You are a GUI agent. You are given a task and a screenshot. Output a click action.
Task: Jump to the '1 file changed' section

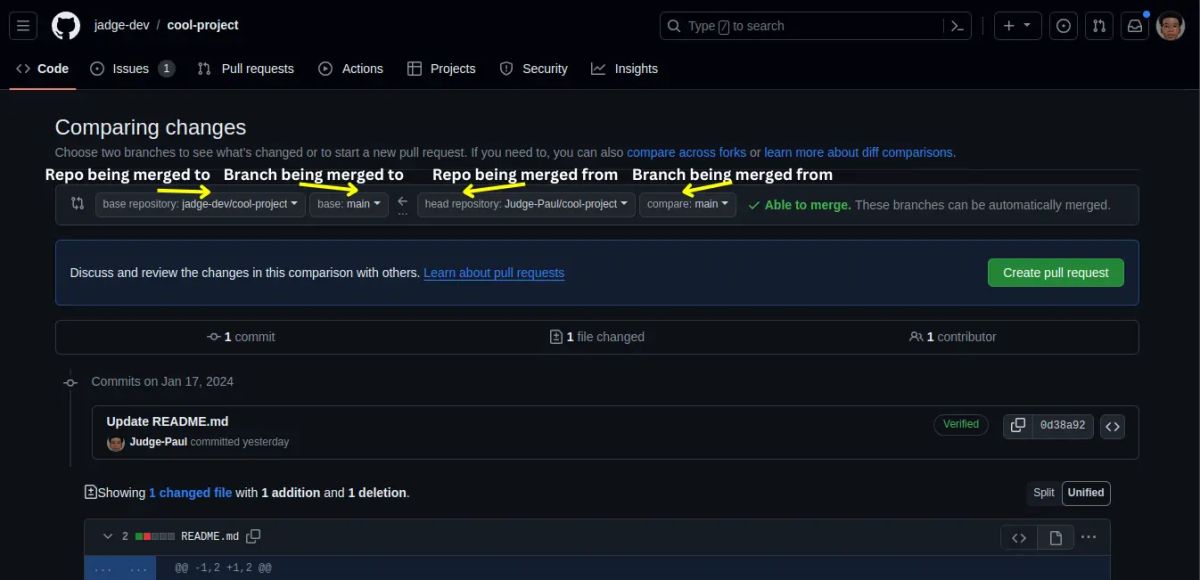[597, 337]
